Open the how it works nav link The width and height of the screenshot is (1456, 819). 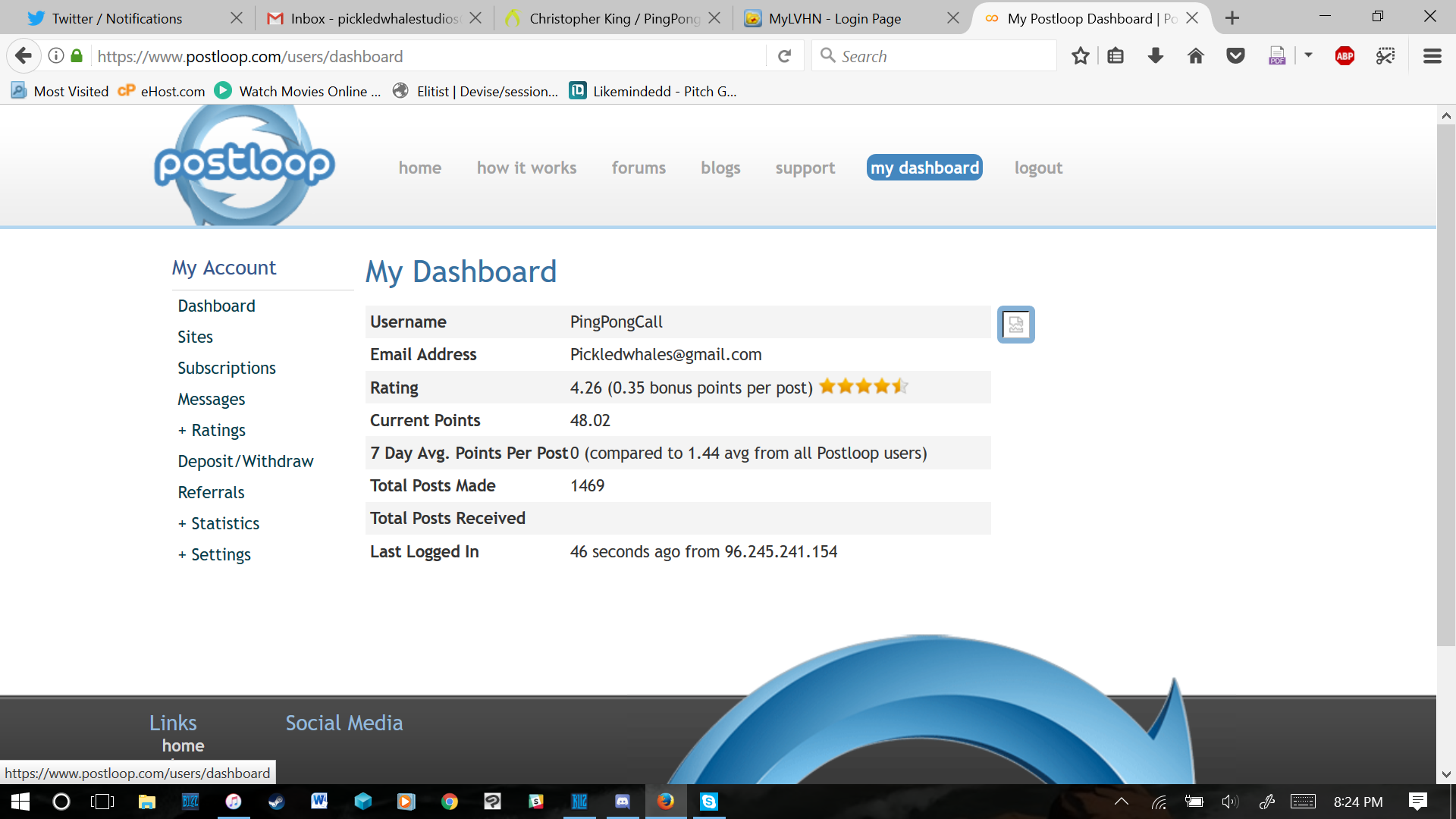pyautogui.click(x=526, y=168)
